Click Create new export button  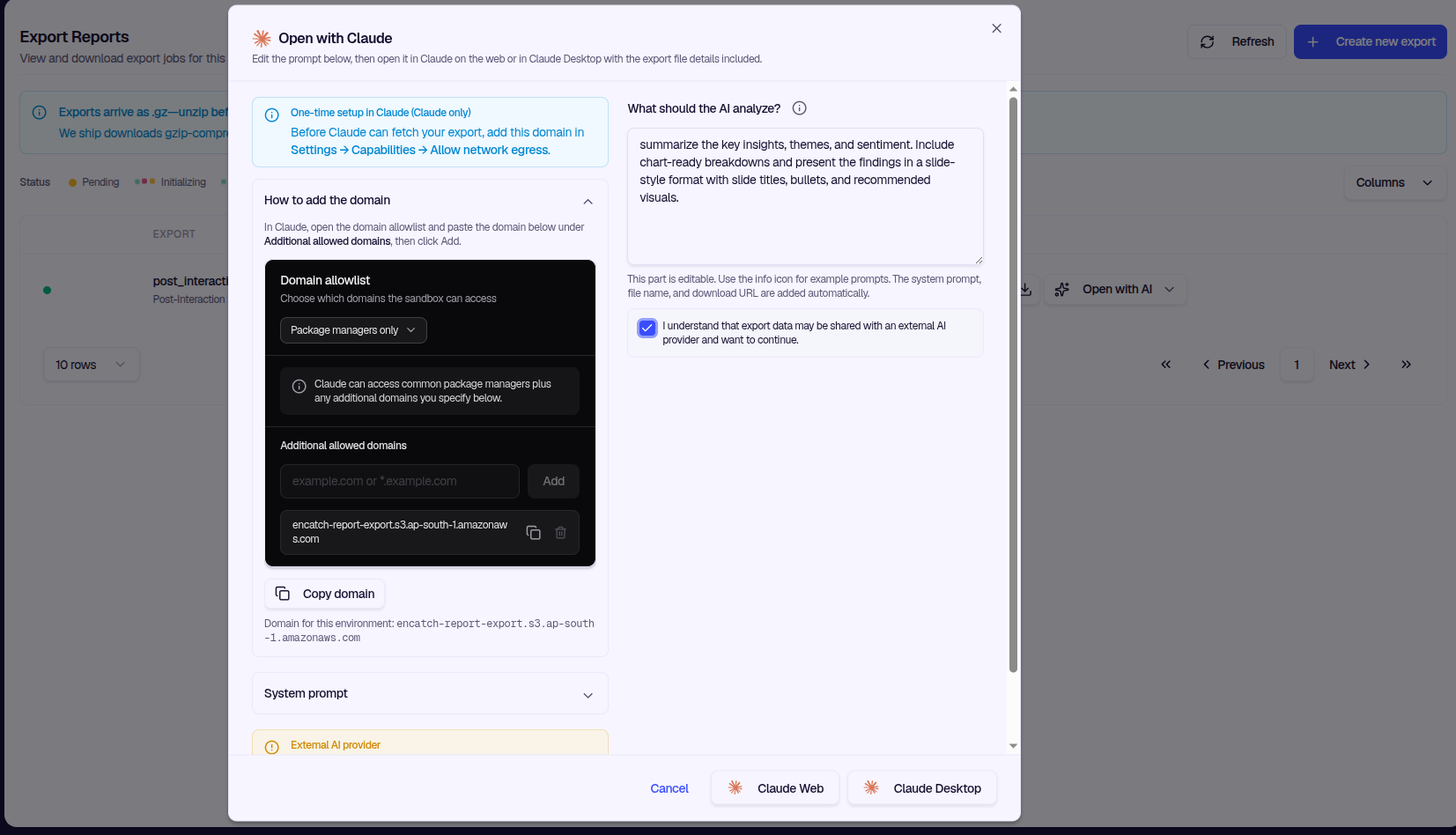1371,41
